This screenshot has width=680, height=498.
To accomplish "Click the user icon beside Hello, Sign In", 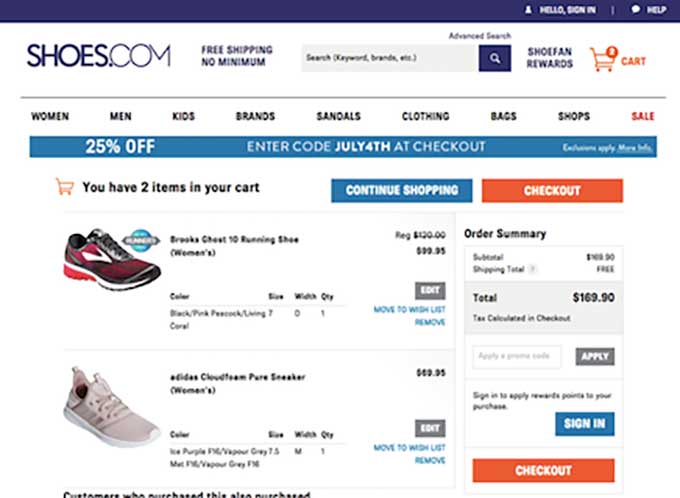I will tap(528, 10).
